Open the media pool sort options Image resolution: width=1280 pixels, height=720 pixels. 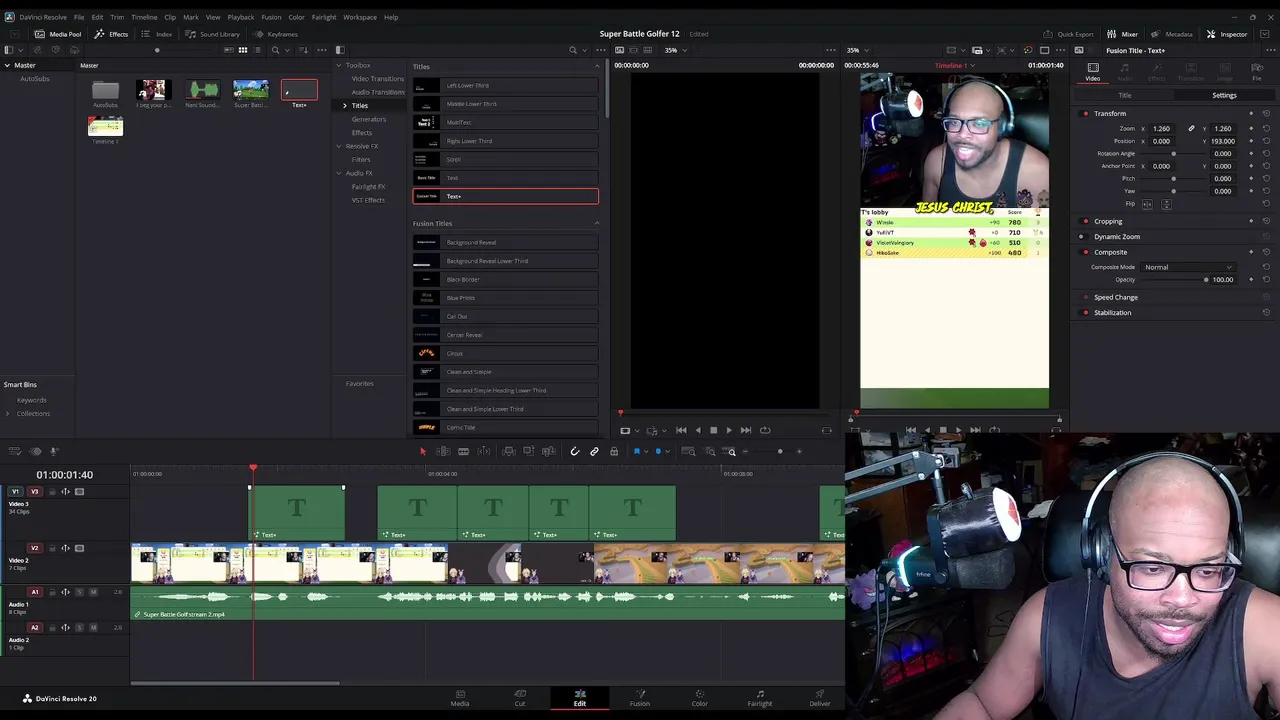pos(305,50)
